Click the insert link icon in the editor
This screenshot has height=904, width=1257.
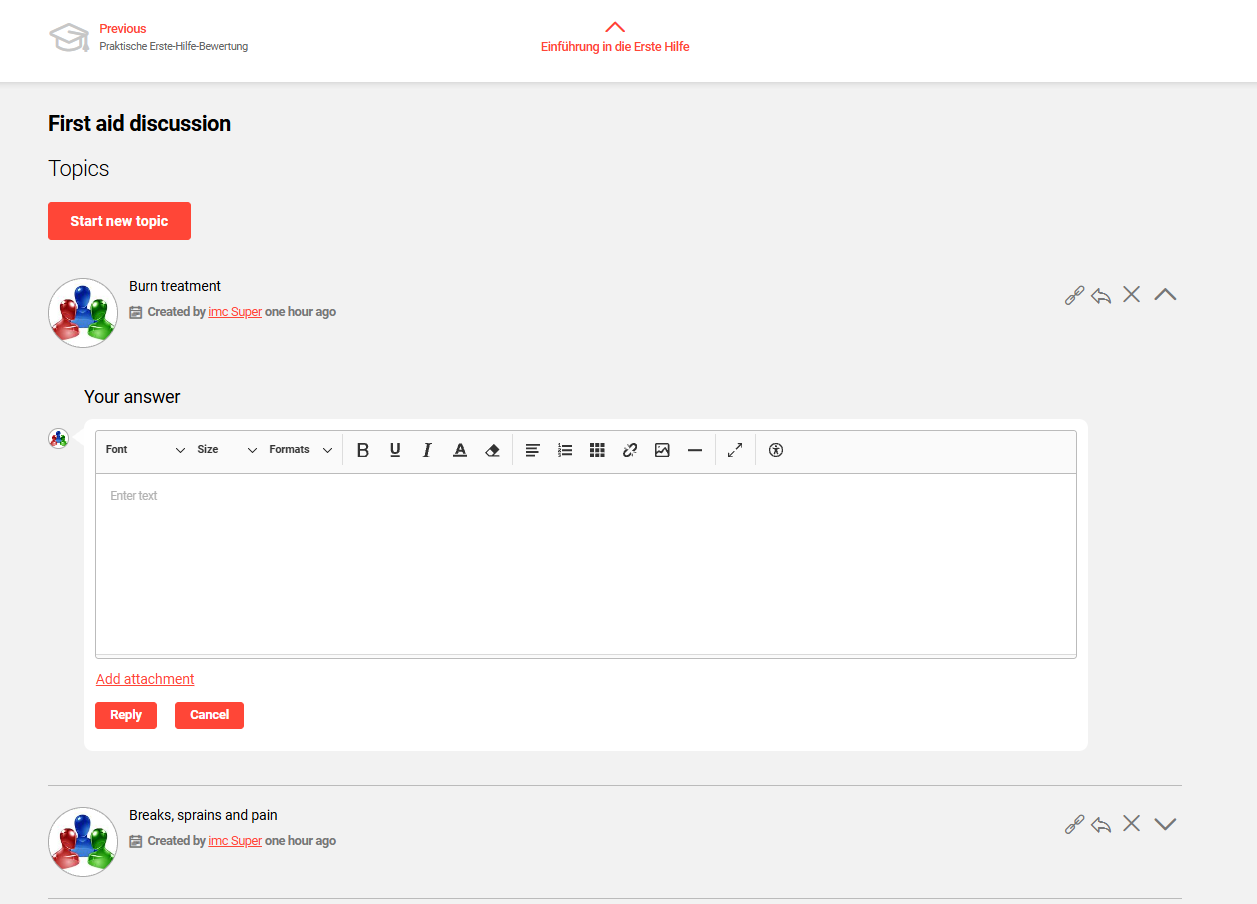tap(630, 450)
